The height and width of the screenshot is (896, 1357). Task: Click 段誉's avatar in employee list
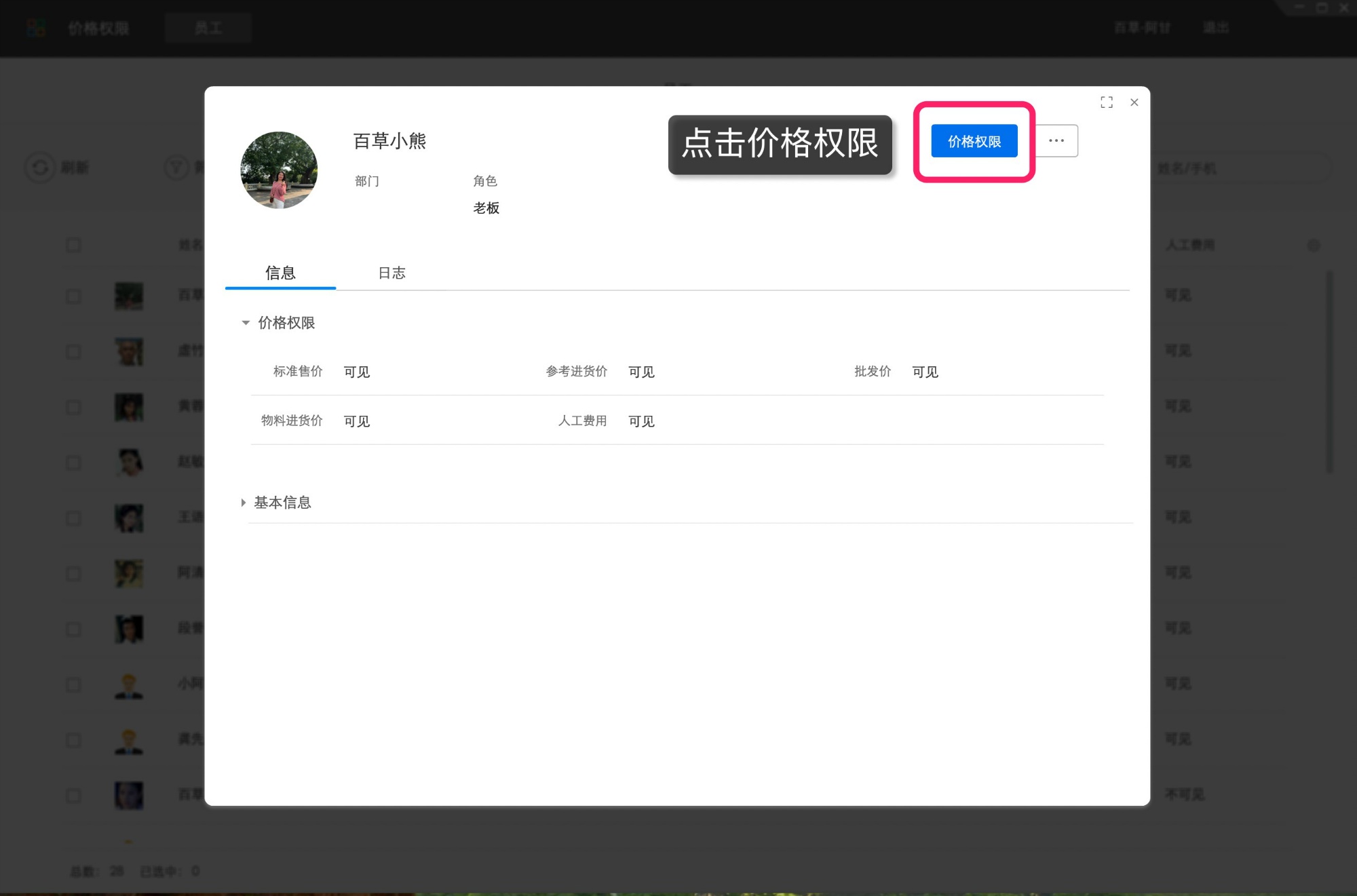point(129,629)
